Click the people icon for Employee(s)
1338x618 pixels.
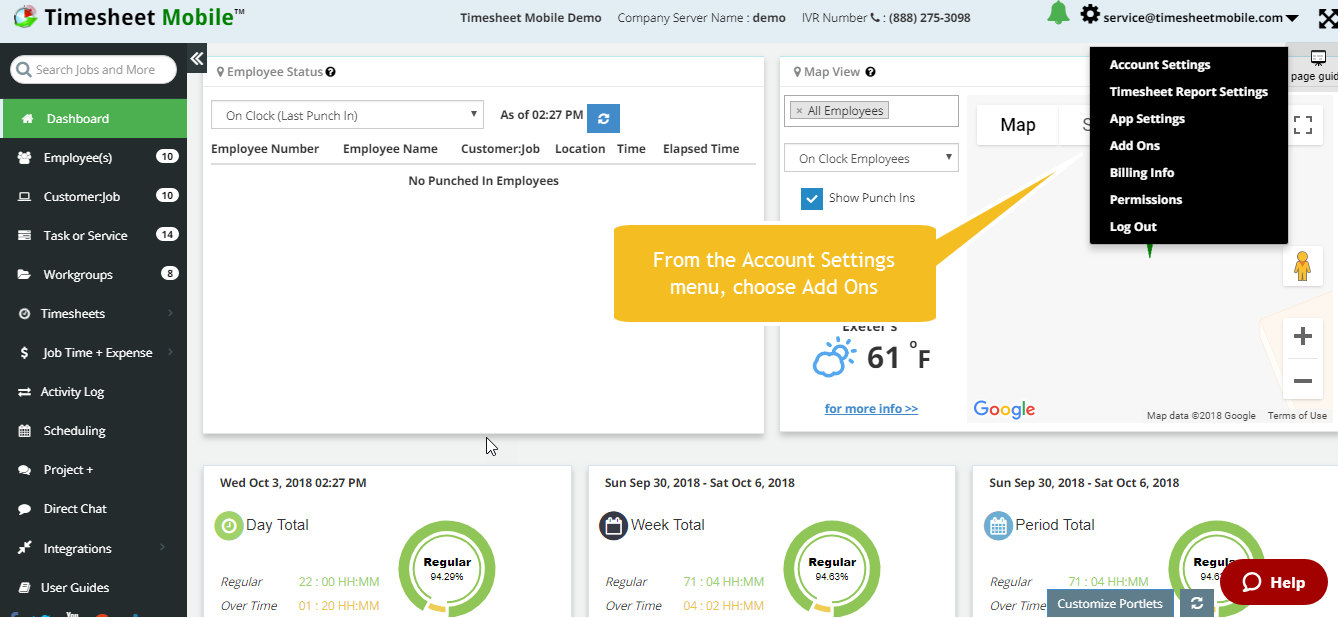point(24,158)
